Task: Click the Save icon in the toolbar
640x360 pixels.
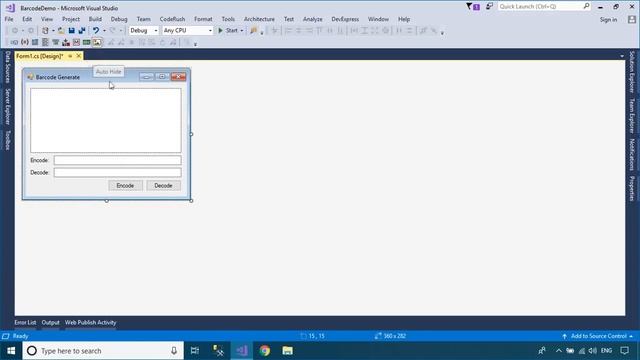Action: tap(71, 31)
